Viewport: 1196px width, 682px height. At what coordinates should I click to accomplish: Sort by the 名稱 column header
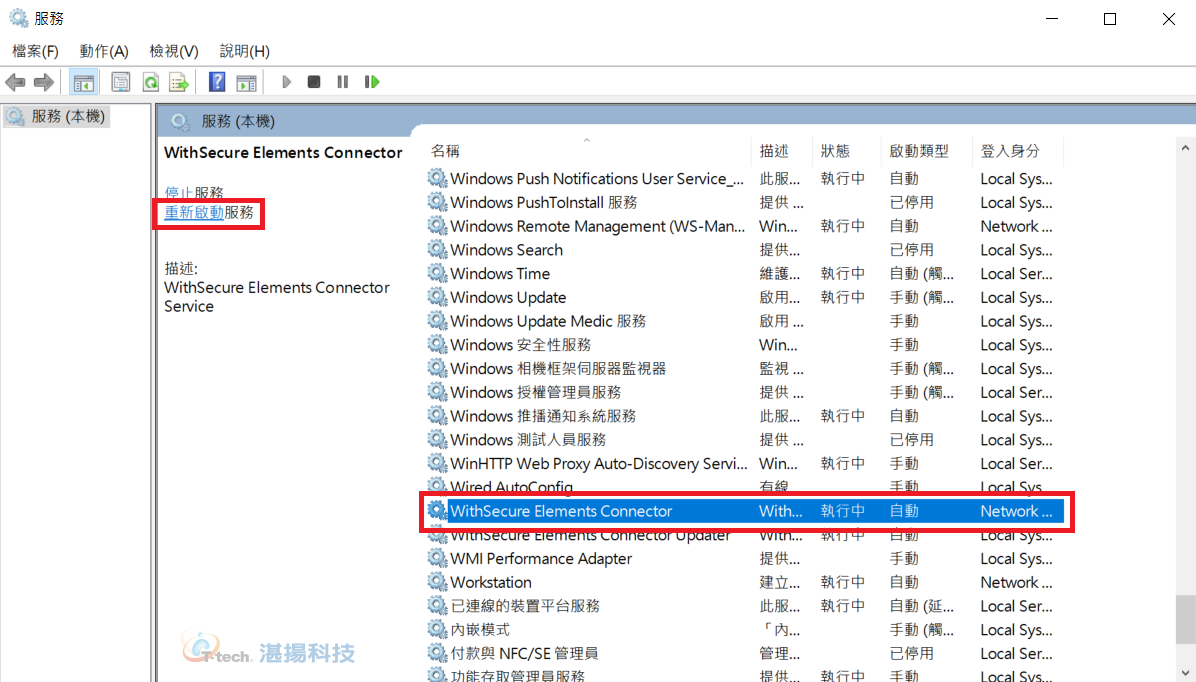(445, 151)
